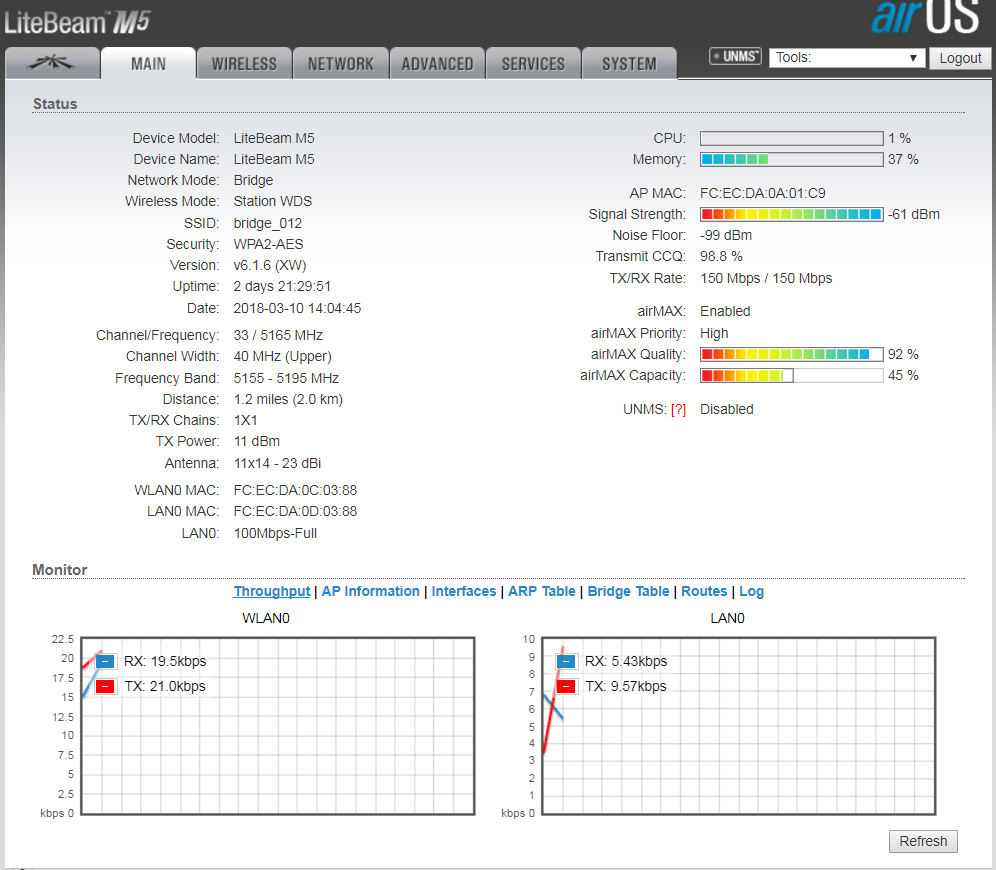996x870 pixels.
Task: Click the airMAX Quality bar
Action: 791,354
